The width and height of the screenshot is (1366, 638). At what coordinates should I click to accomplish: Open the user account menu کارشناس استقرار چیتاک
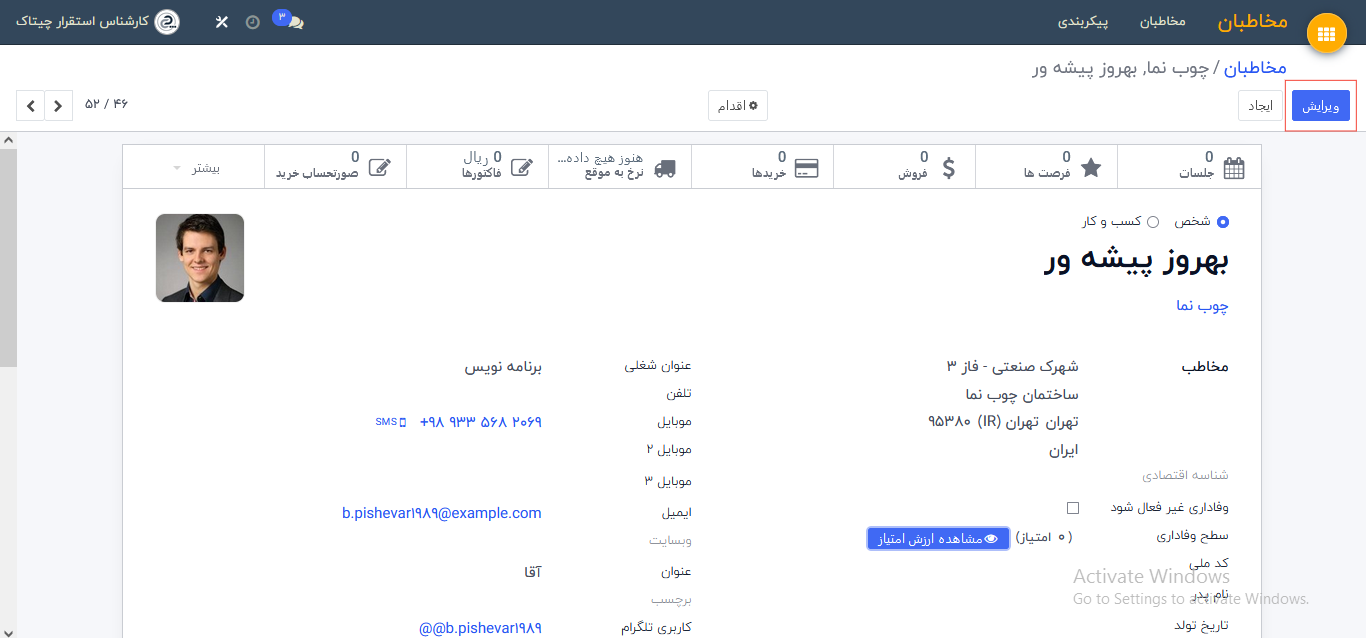98,22
